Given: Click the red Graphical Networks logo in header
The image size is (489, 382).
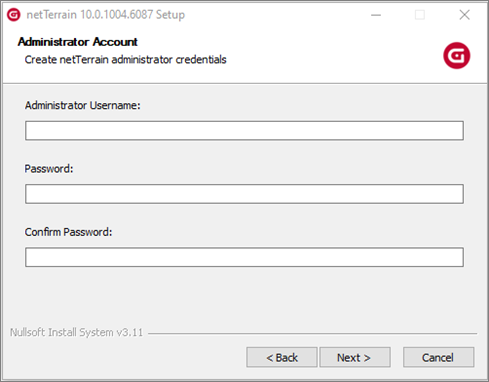Looking at the screenshot, I should 456,55.
